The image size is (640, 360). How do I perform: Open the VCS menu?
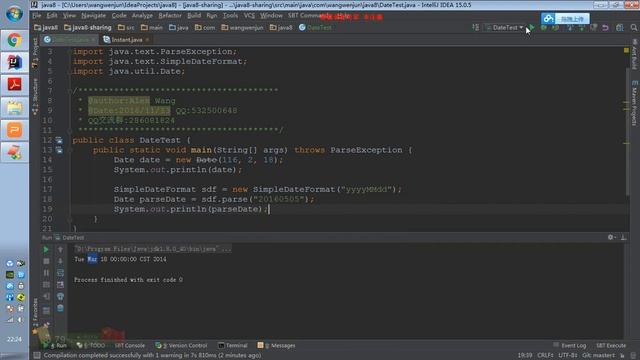click(x=249, y=16)
